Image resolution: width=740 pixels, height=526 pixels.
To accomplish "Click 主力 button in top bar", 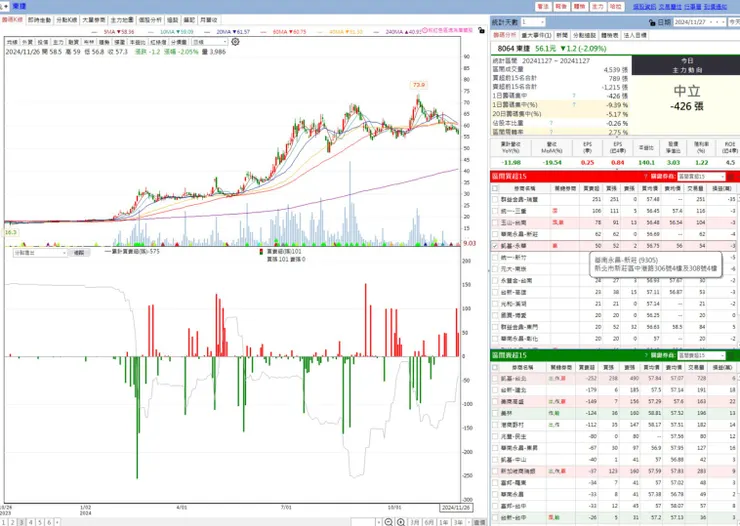I will point(597,7).
